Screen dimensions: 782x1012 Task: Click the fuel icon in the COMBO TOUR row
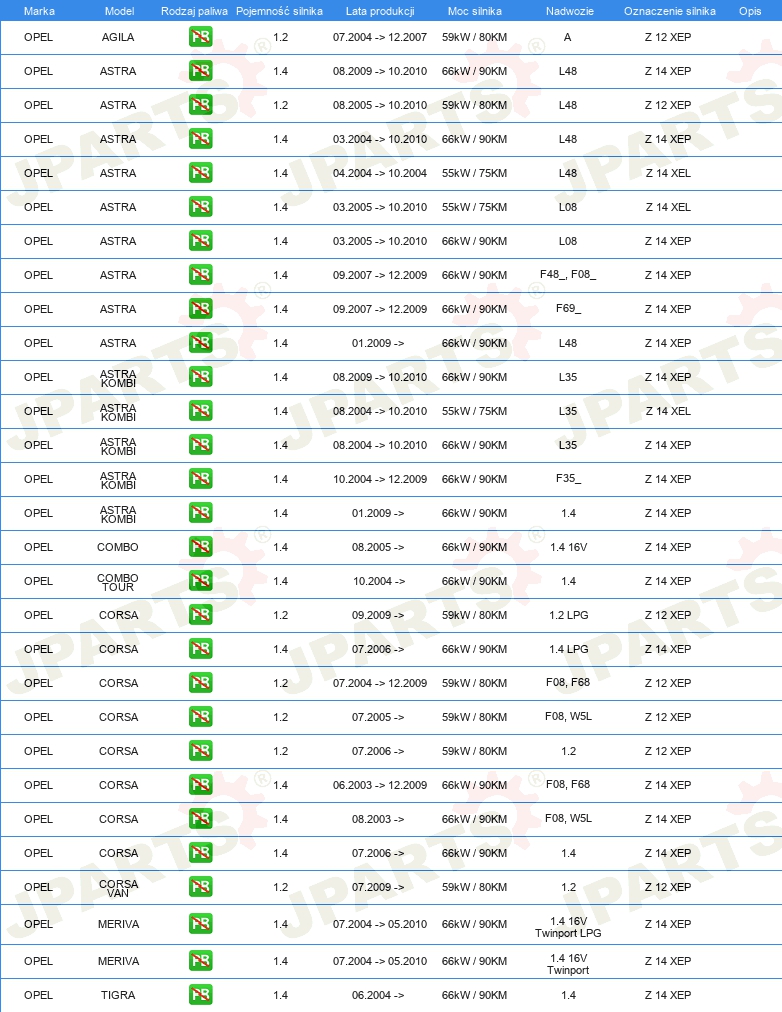pos(201,581)
